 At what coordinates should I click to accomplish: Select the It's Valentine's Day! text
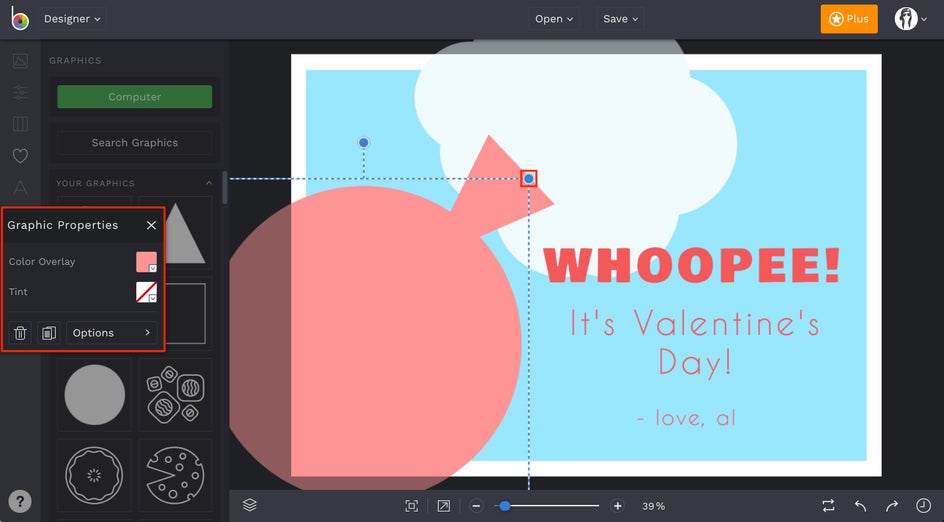tap(695, 342)
